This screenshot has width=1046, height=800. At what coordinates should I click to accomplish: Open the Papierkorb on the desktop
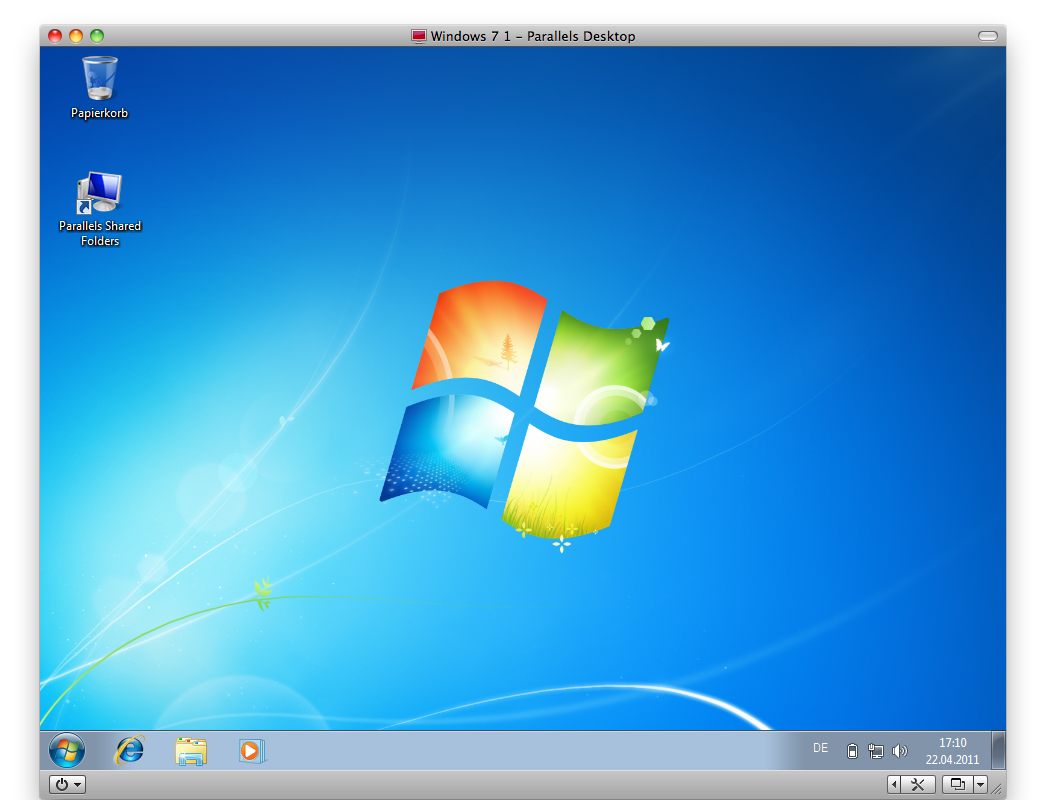click(x=98, y=80)
